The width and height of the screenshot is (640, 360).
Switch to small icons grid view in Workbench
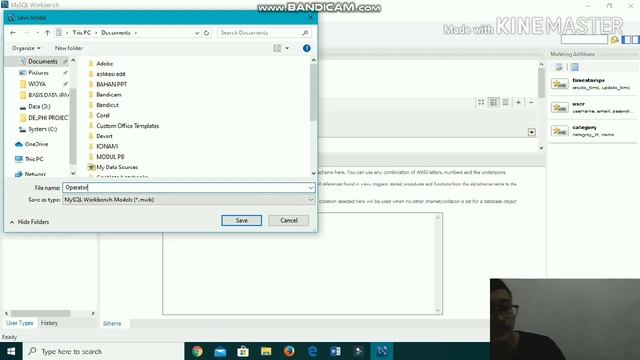tap(493, 102)
